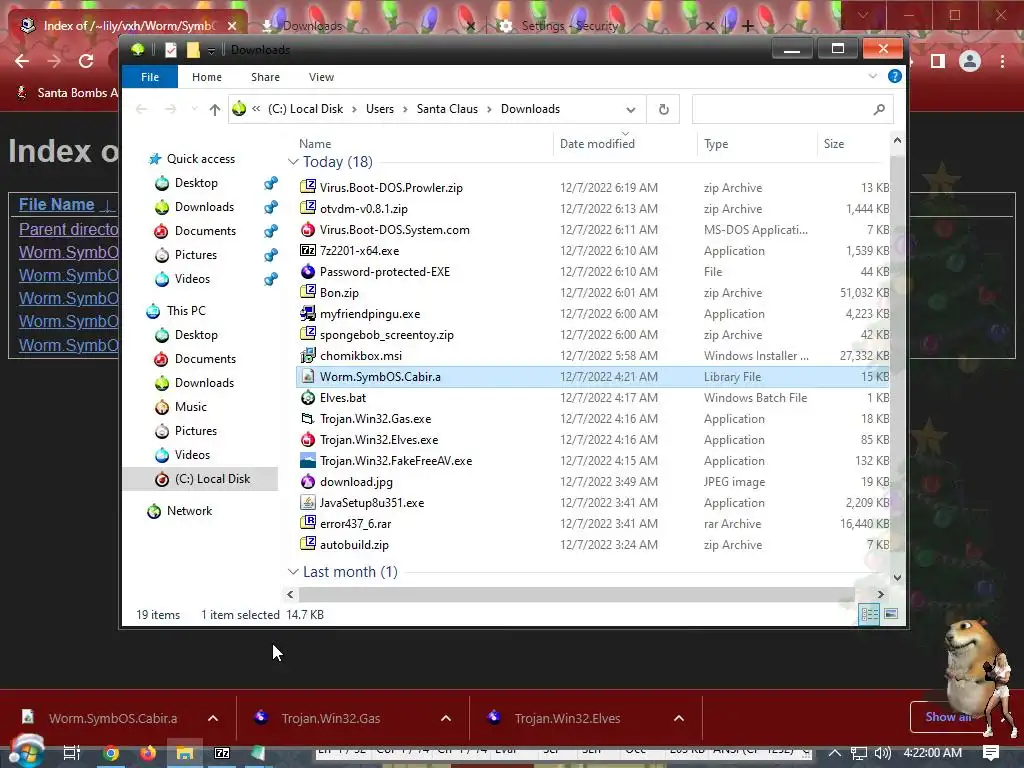Select Documents under Quick access
The height and width of the screenshot is (768, 1024).
click(x=205, y=231)
